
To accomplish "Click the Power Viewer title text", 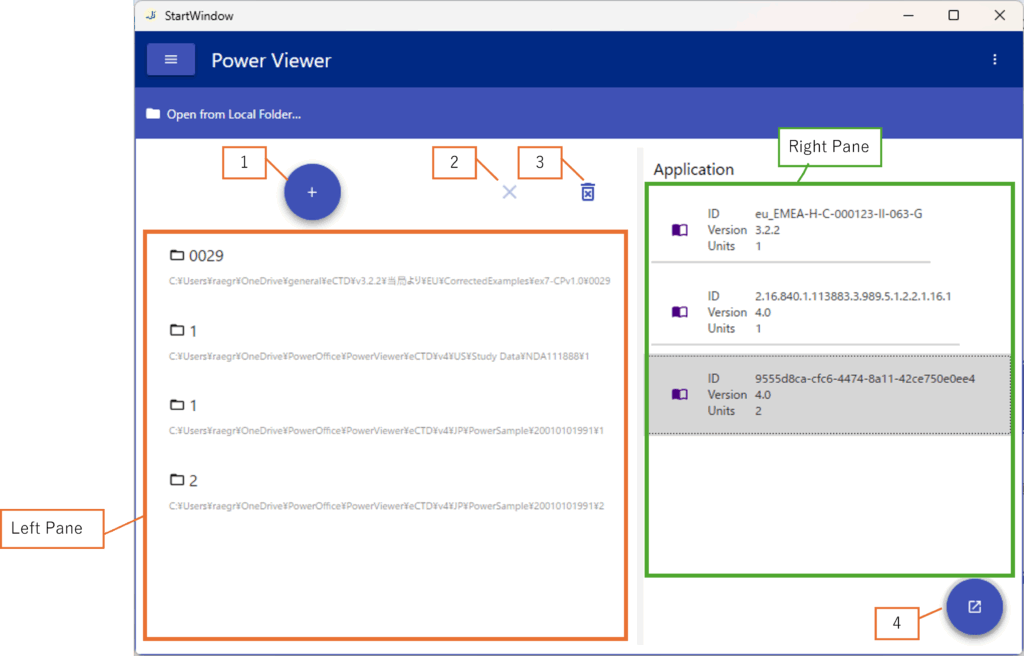I will click(x=271, y=61).
